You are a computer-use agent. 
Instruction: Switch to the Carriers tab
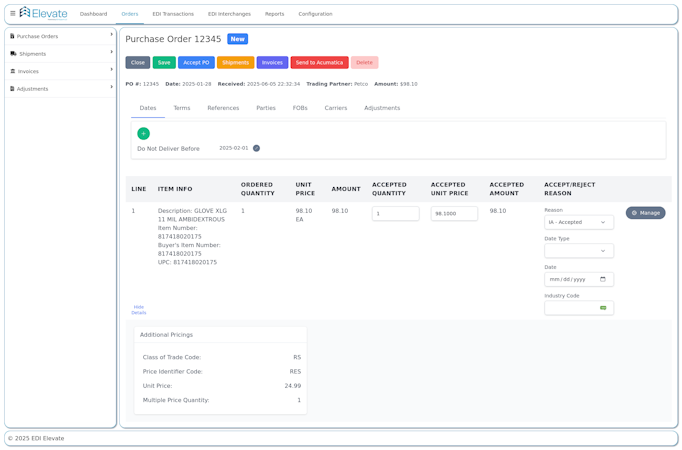(x=336, y=108)
